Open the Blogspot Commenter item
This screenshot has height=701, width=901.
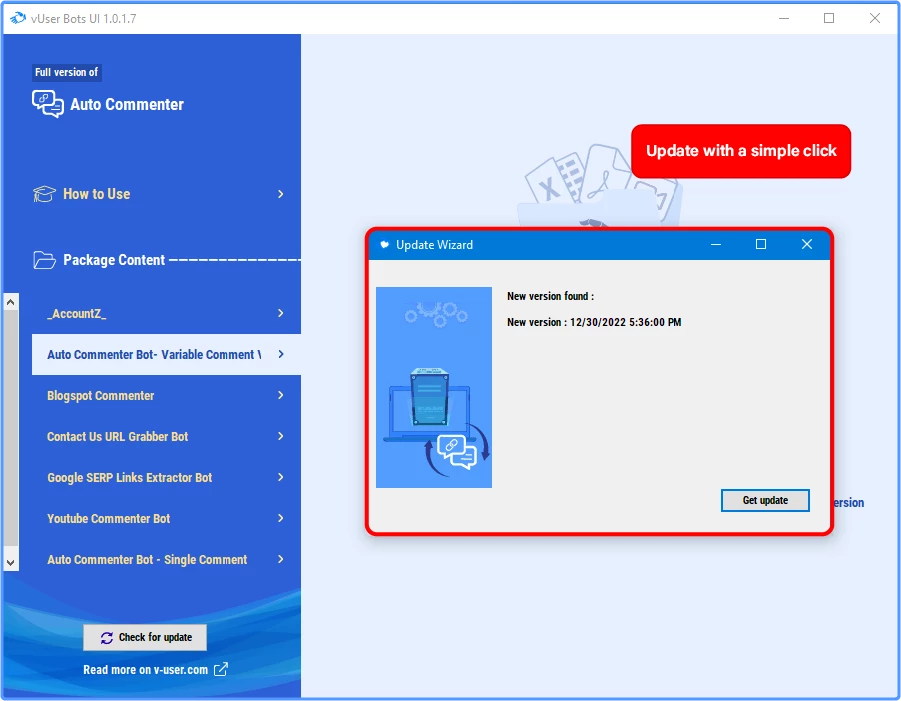[x=166, y=395]
